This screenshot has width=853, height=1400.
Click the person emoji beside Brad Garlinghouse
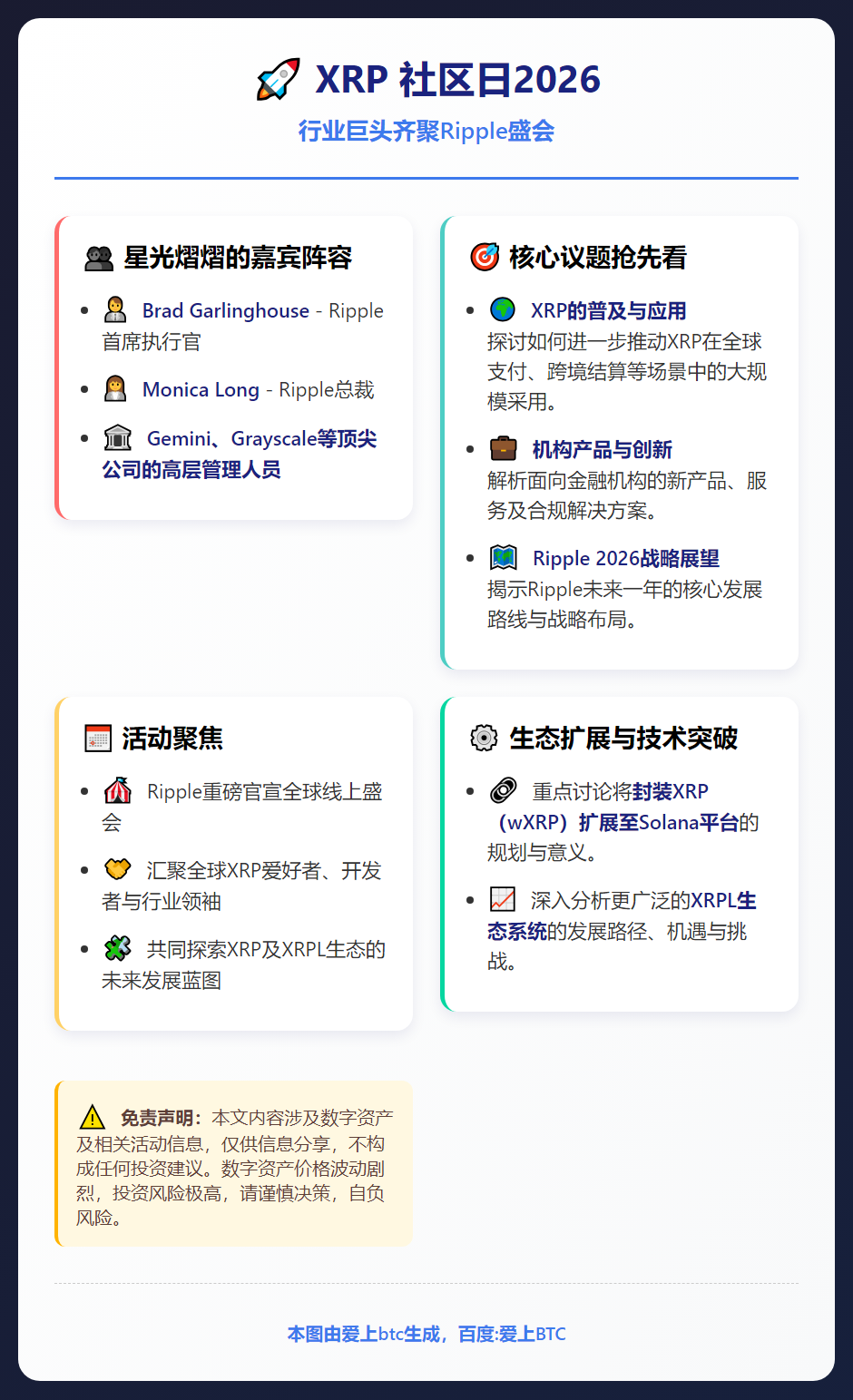point(115,310)
